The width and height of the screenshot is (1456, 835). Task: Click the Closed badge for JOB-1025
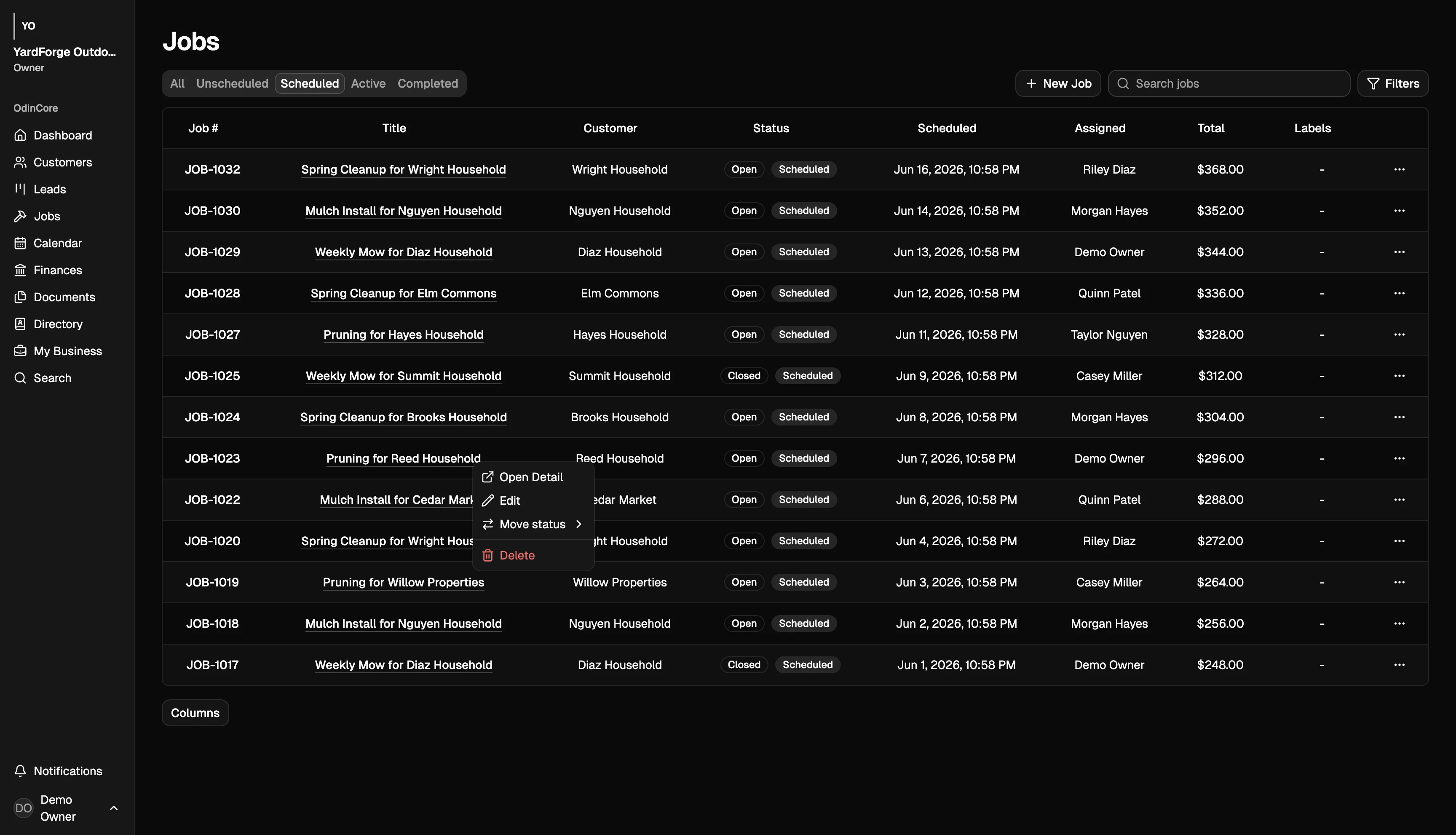744,376
